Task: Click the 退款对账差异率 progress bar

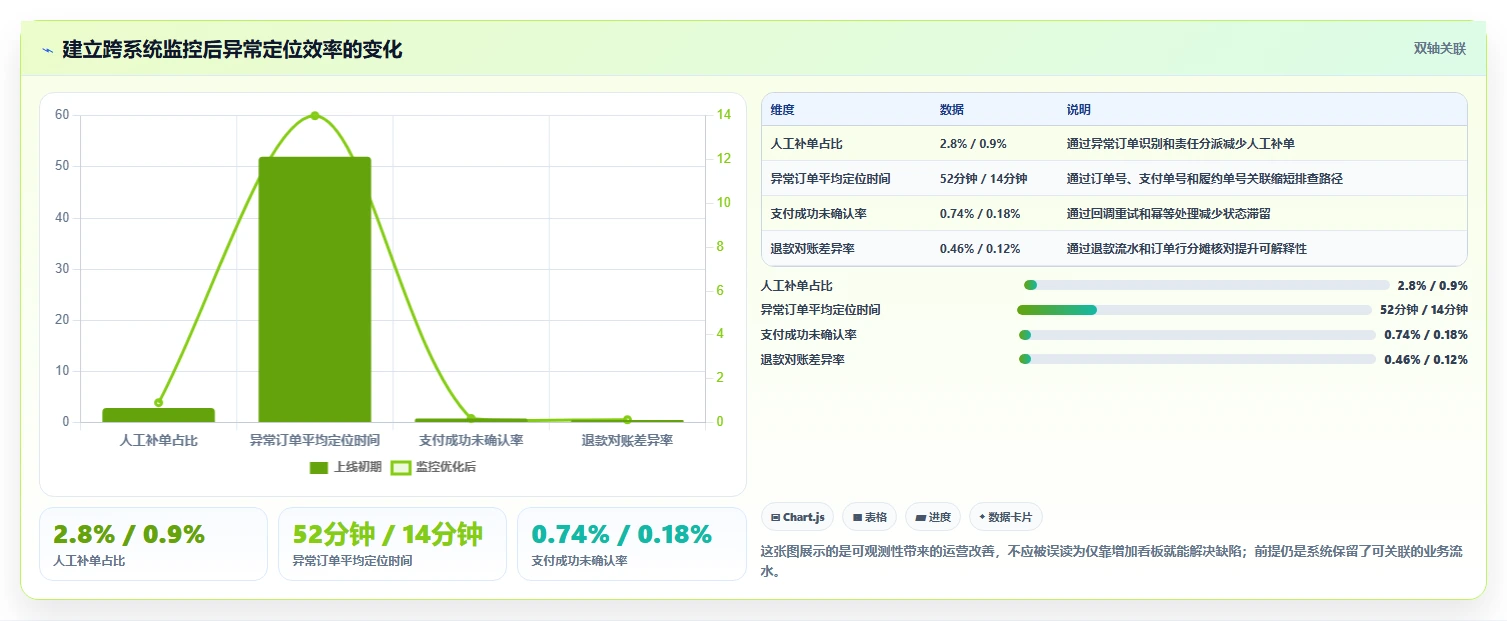Action: click(x=1197, y=359)
